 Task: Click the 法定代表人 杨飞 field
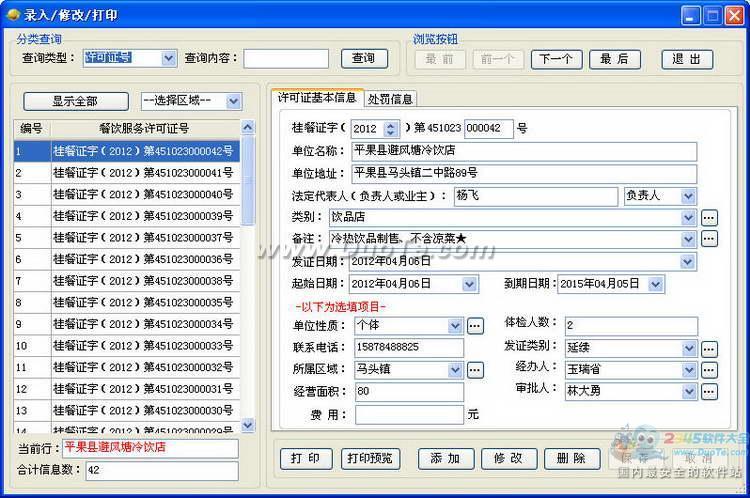[536, 196]
